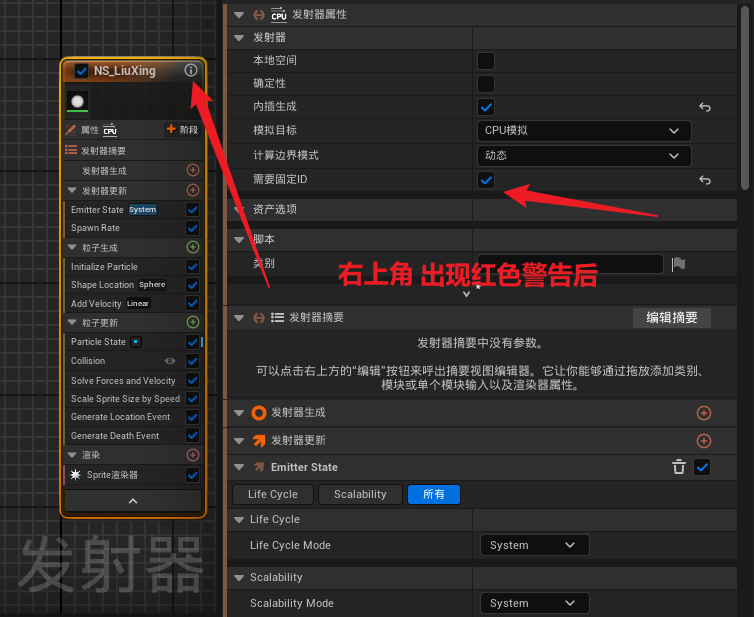Disable Sprite渲染器 checkbox
754x617 pixels.
[x=192, y=475]
